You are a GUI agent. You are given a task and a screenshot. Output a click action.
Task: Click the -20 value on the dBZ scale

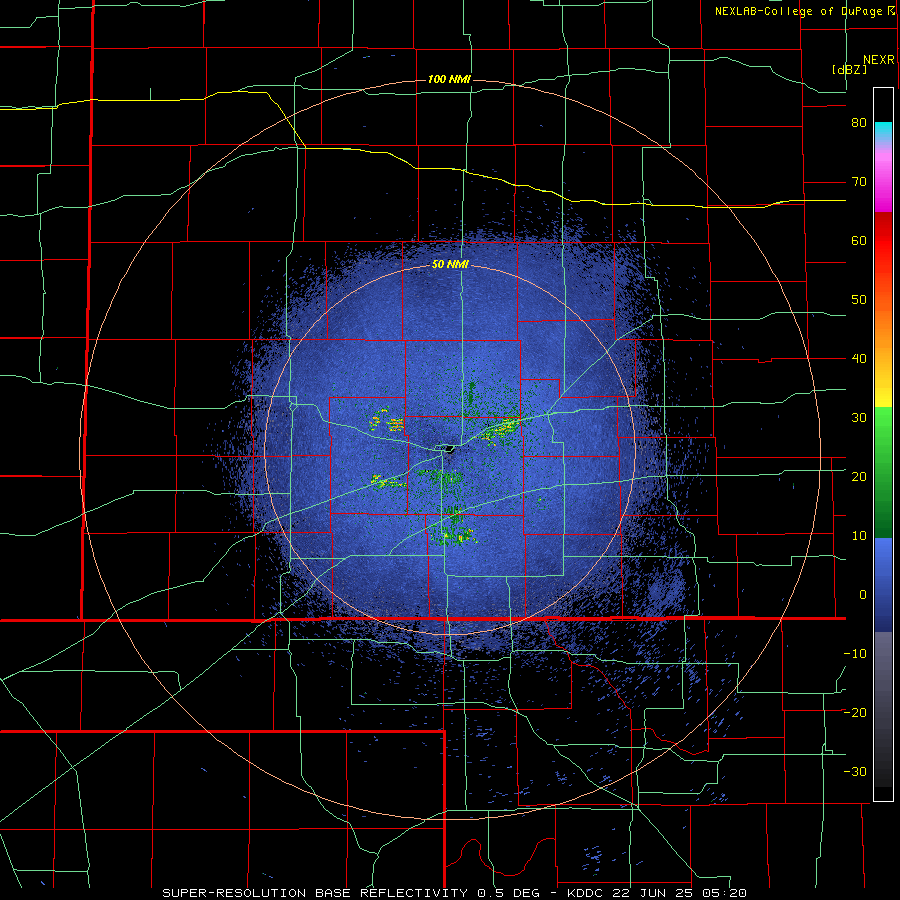(855, 712)
